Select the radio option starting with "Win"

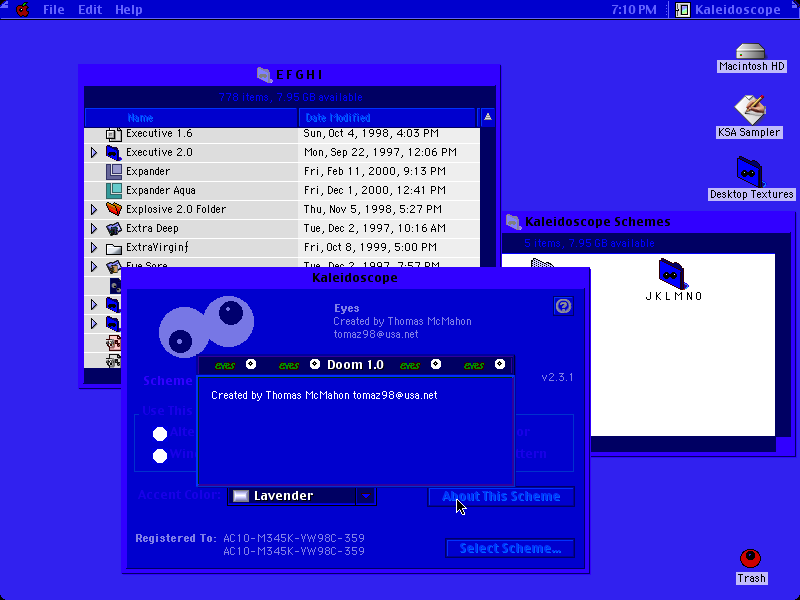tap(160, 456)
